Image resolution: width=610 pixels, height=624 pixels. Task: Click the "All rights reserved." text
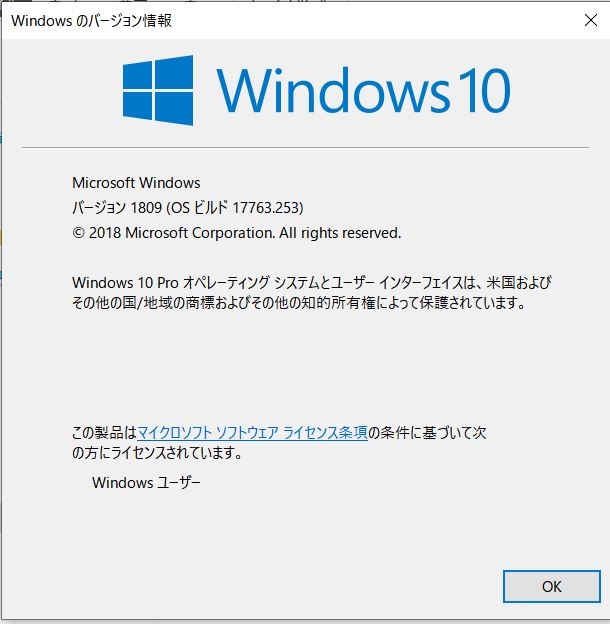pyautogui.click(x=340, y=233)
